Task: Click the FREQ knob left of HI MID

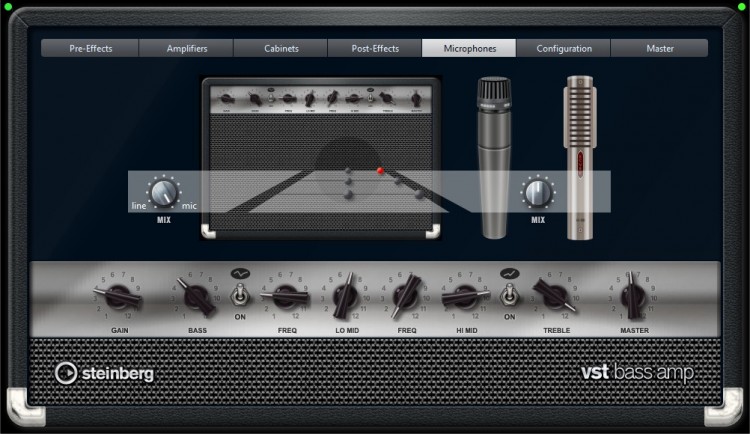Action: (x=406, y=297)
